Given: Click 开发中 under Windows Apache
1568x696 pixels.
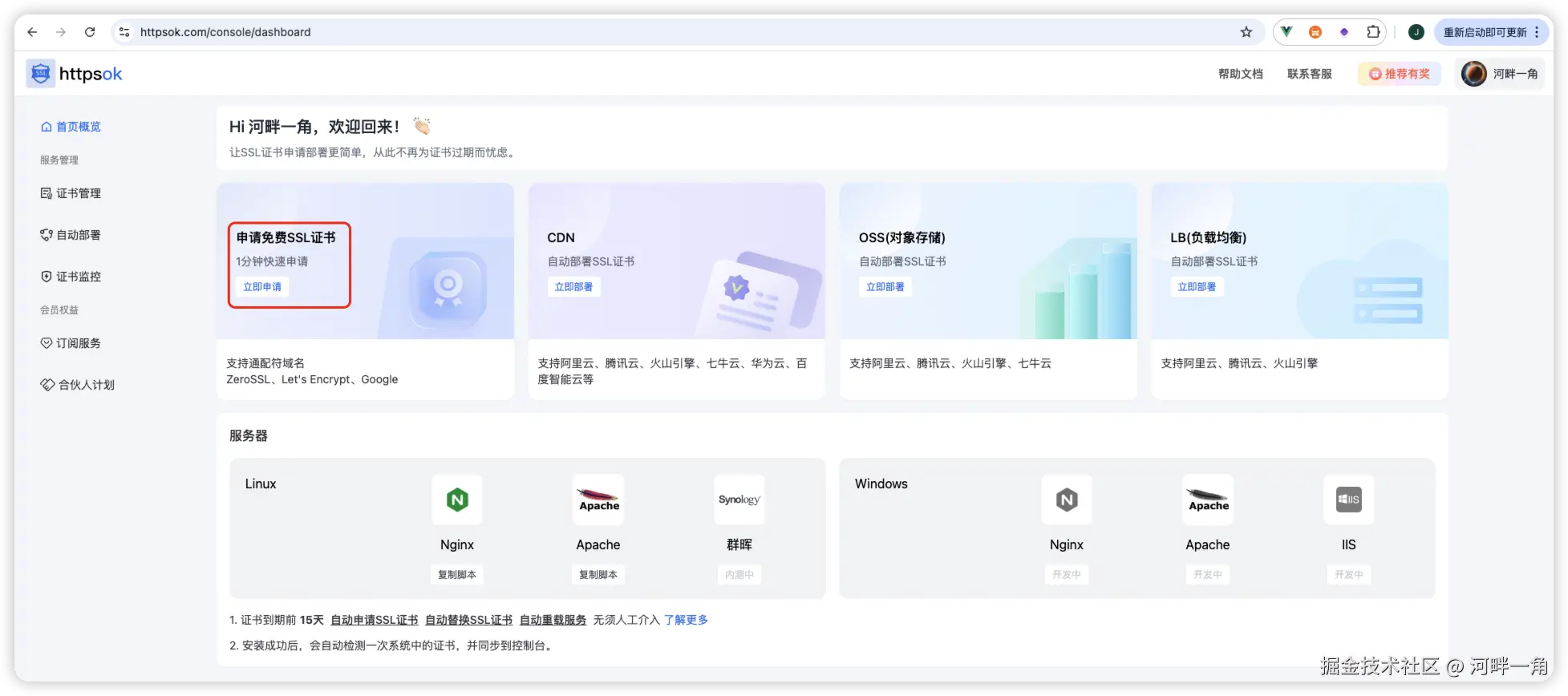Looking at the screenshot, I should [x=1208, y=575].
